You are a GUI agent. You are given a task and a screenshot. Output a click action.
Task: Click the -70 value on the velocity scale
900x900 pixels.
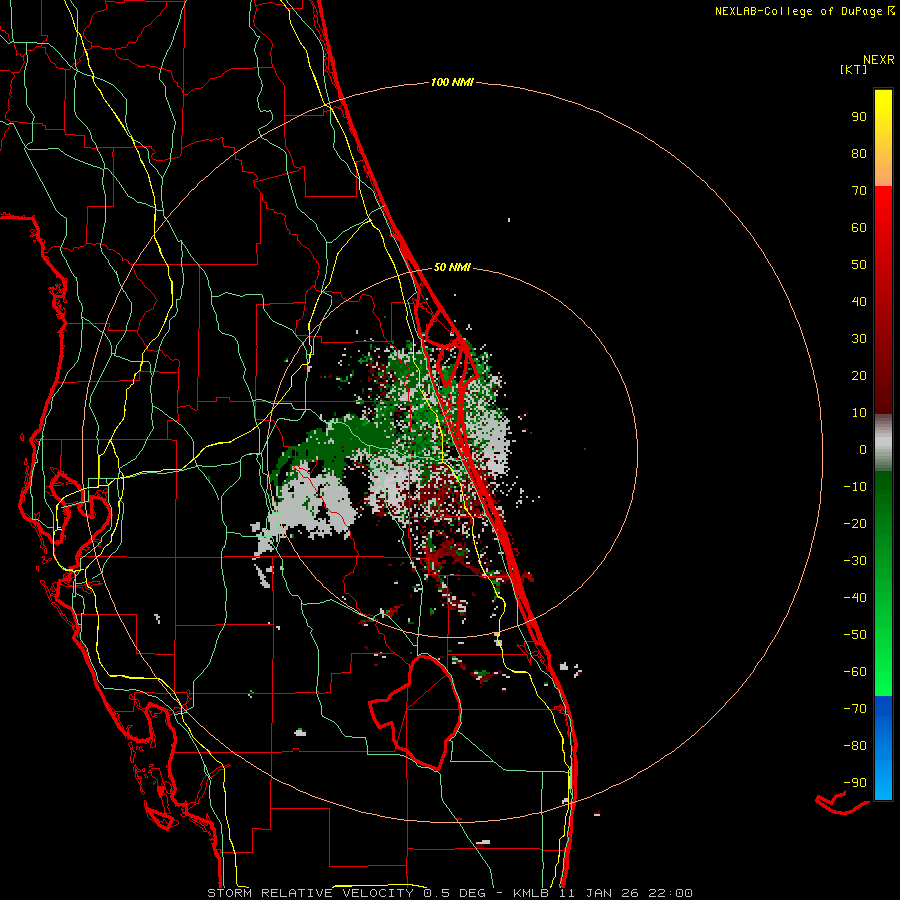pos(855,709)
